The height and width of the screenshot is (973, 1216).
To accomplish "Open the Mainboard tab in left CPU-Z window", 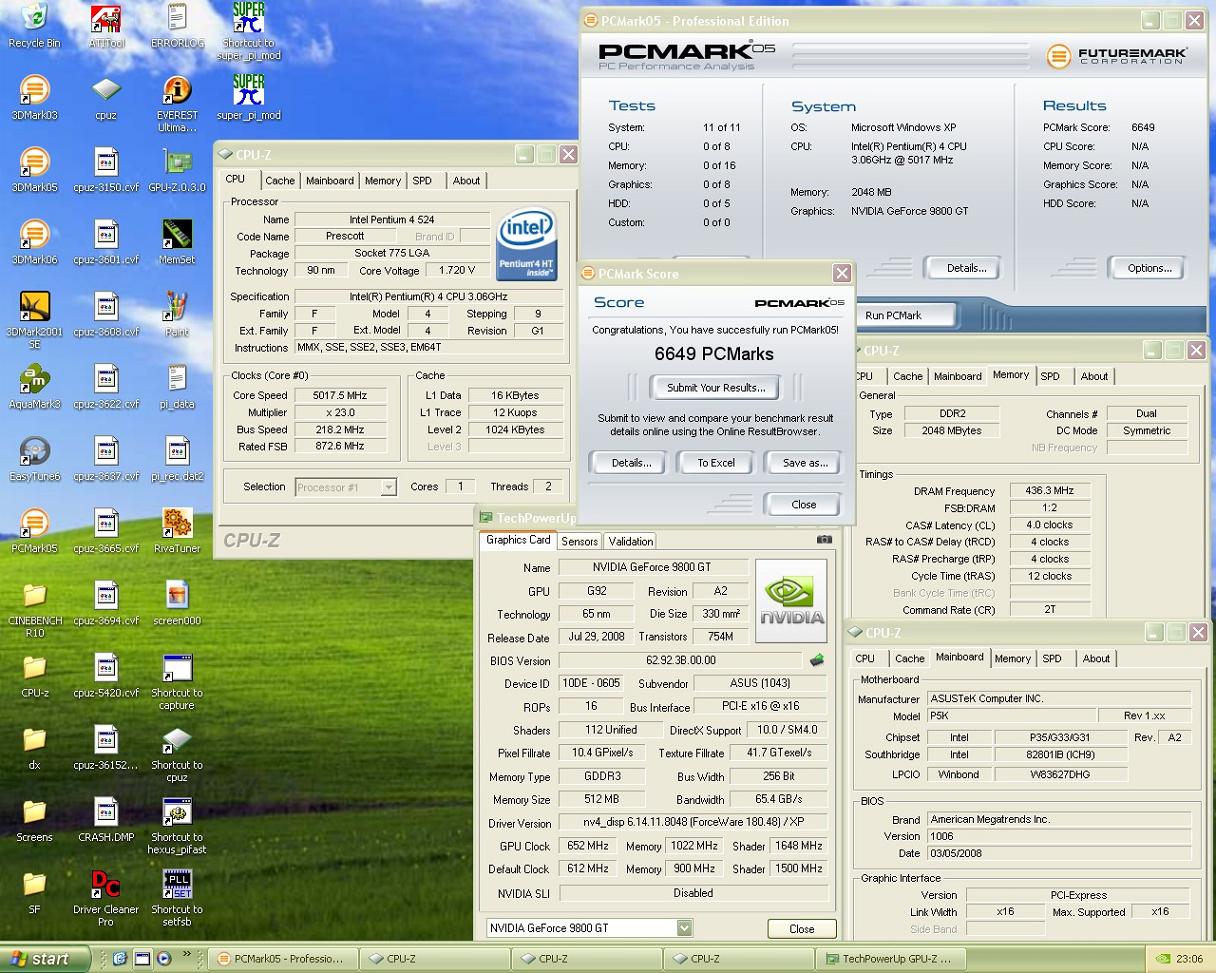I will tap(330, 181).
